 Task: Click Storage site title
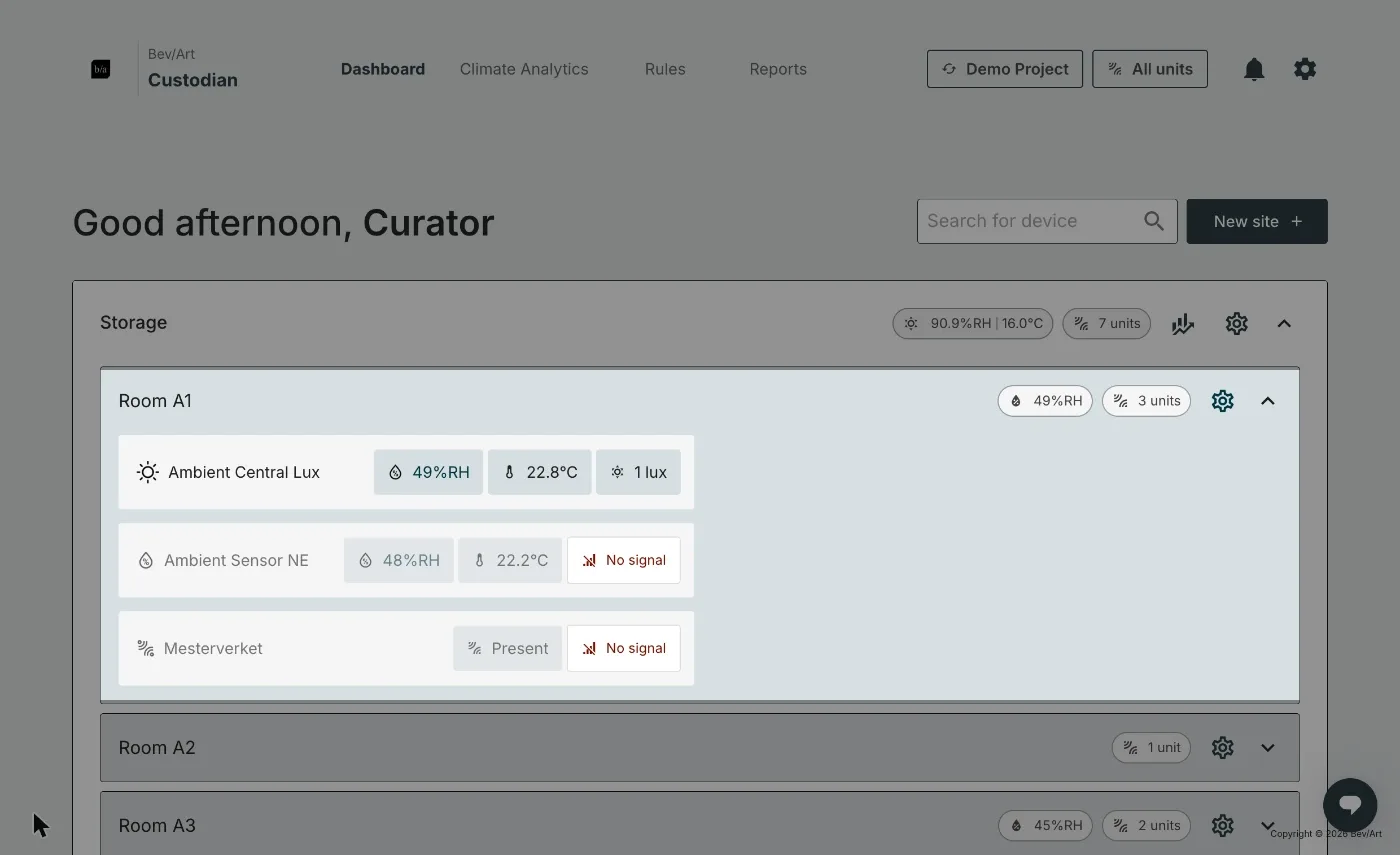[133, 323]
